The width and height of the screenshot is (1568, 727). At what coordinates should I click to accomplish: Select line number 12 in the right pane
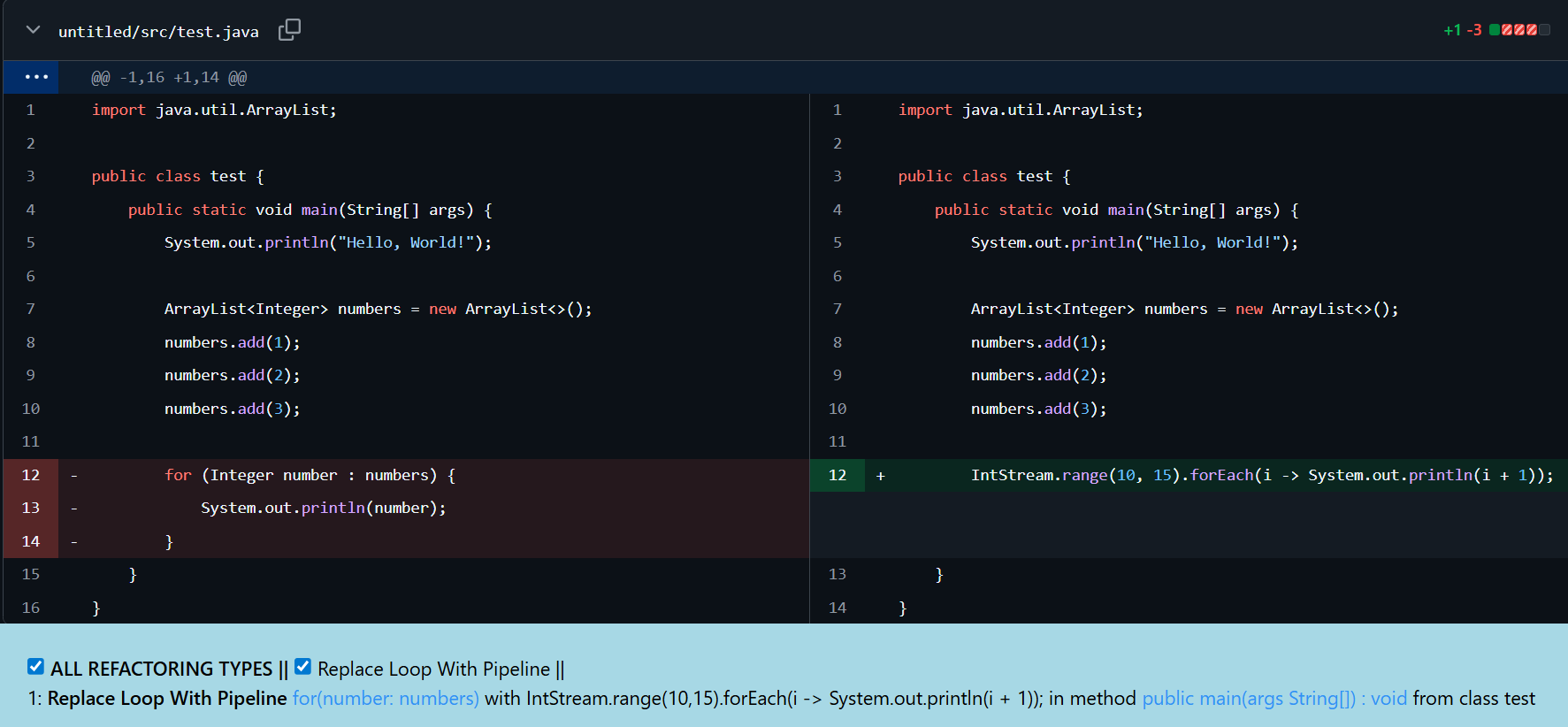(837, 476)
